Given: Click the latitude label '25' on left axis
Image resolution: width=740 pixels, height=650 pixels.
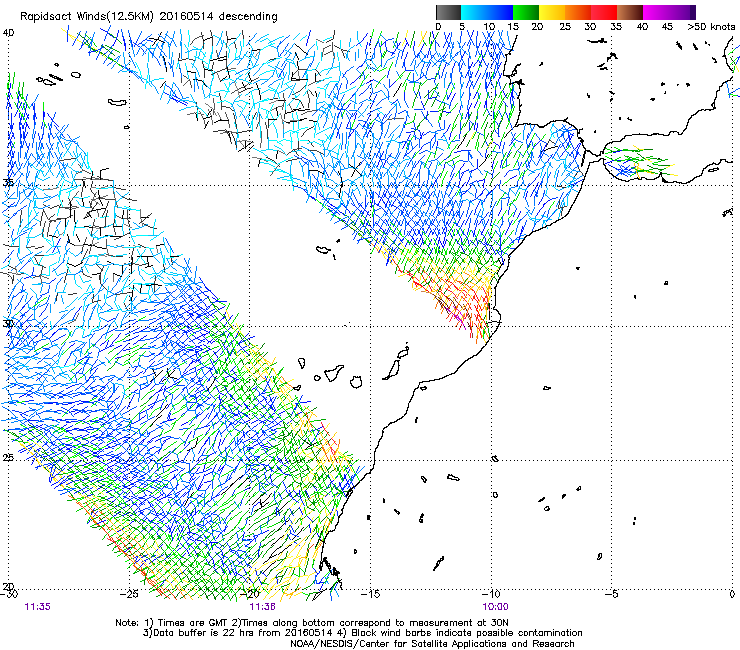Looking at the screenshot, I should coord(8,457).
